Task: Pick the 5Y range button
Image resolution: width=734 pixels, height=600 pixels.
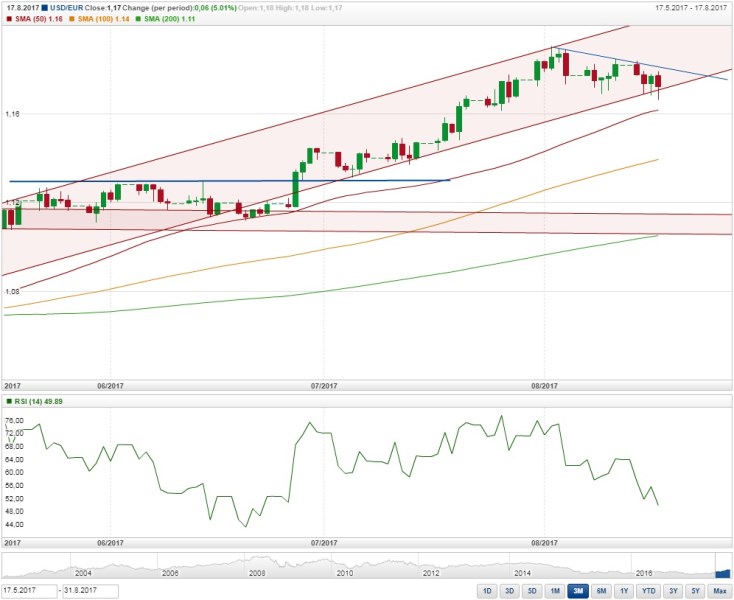Action: click(x=695, y=591)
